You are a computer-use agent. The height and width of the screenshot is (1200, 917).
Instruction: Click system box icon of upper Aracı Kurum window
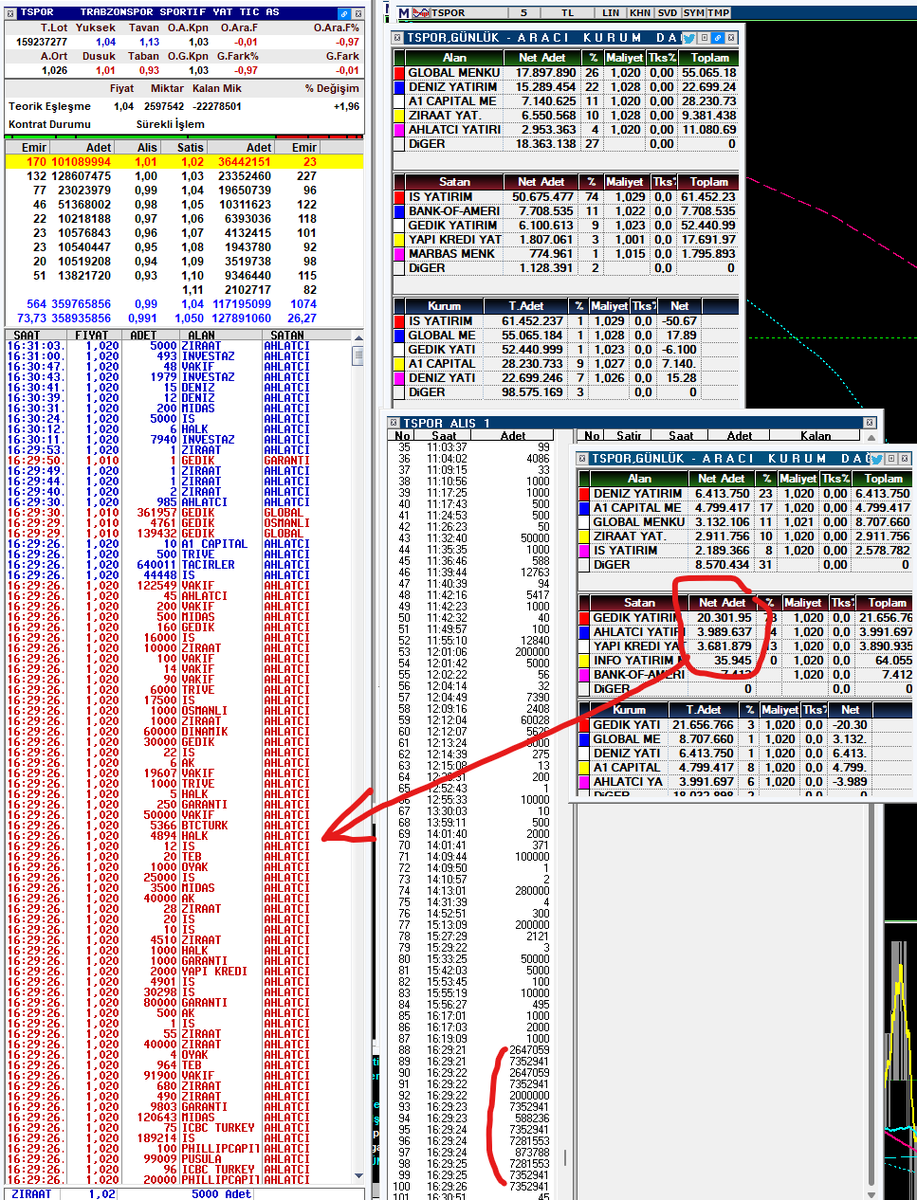coord(398,38)
